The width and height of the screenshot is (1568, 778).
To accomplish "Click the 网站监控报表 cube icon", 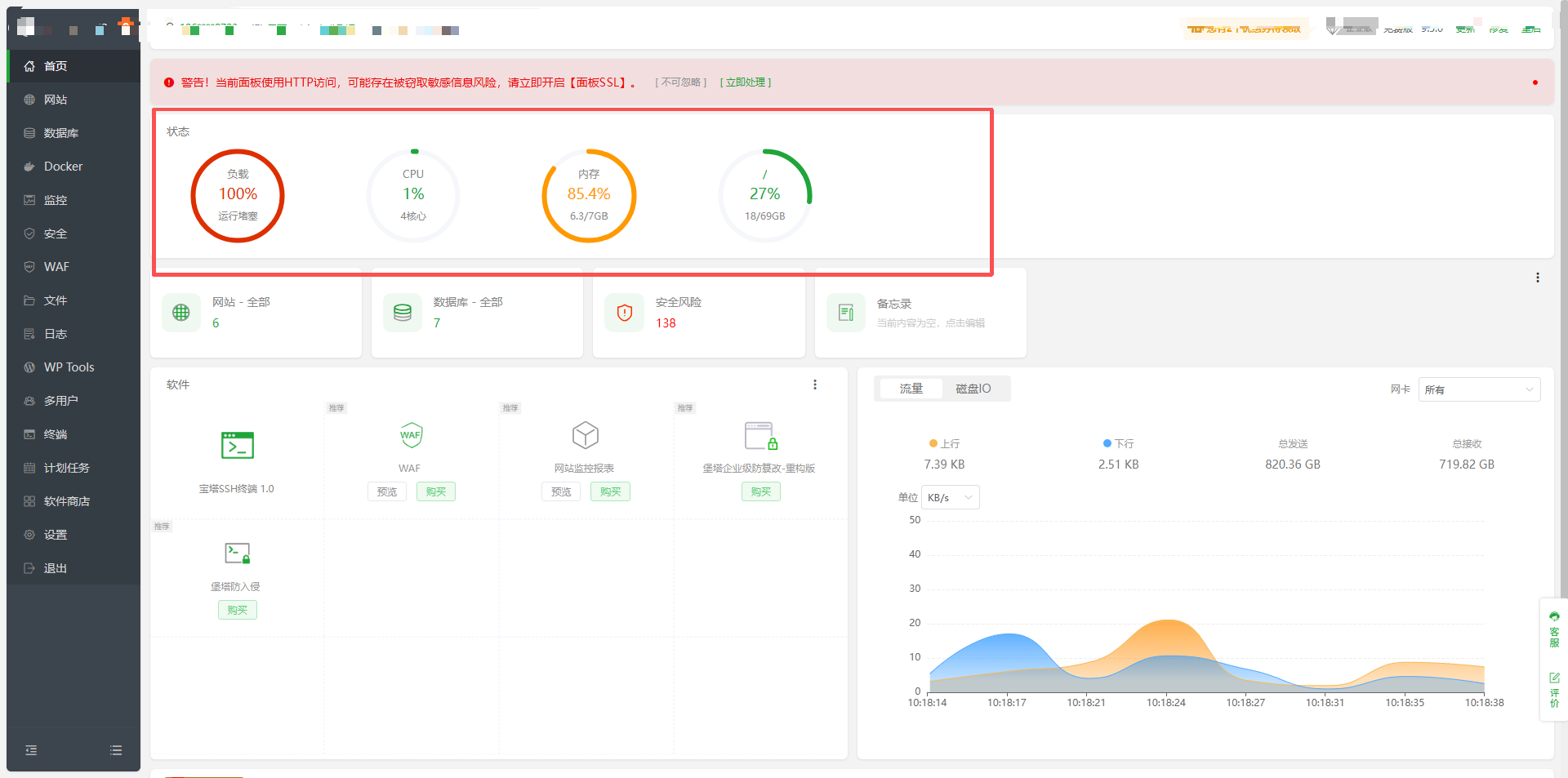I will tap(585, 435).
